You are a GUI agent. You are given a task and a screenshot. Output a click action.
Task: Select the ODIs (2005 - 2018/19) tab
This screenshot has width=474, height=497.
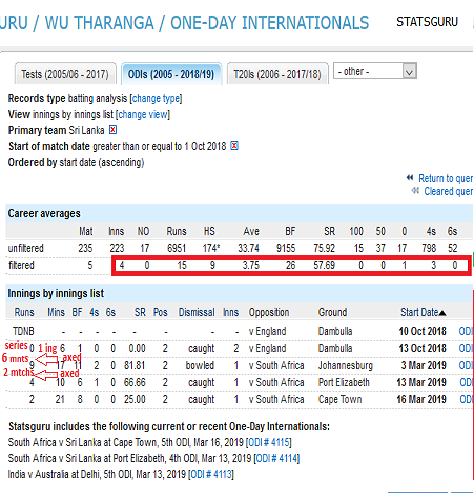171,74
